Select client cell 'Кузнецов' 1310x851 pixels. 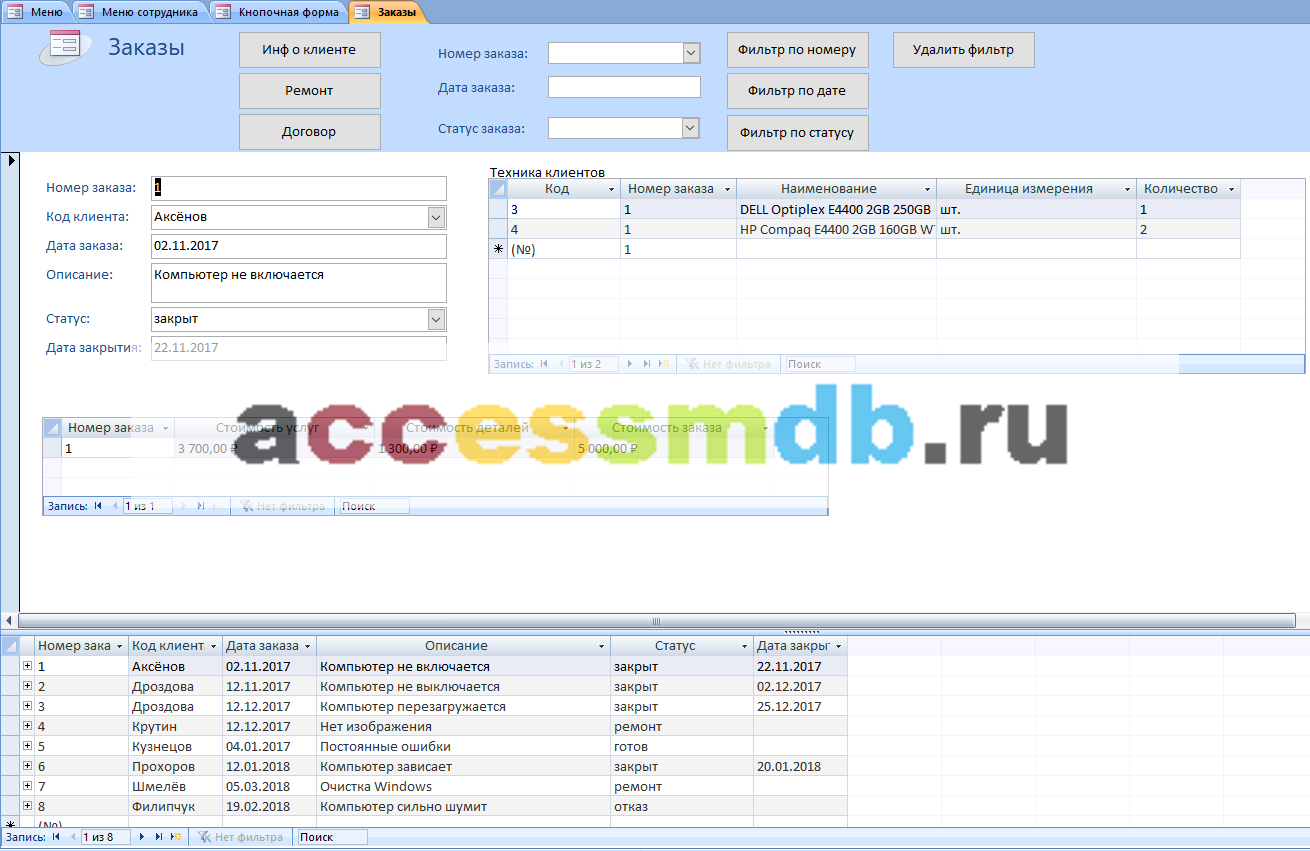coord(175,746)
